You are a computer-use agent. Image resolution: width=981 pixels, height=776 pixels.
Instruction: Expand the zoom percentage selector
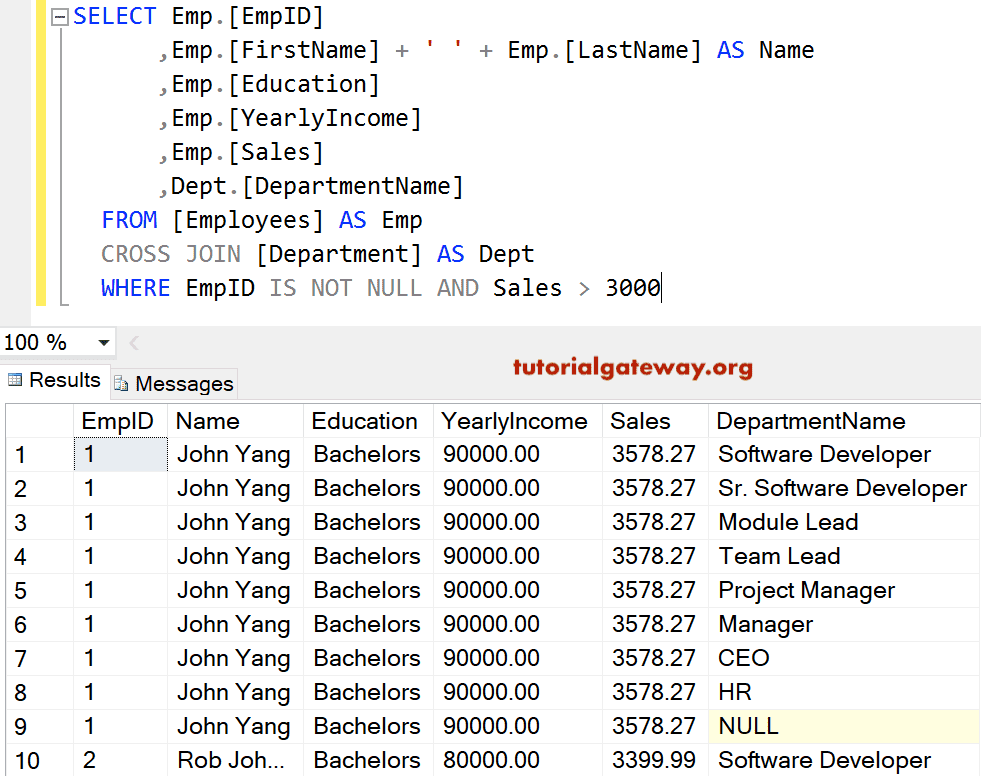103,342
